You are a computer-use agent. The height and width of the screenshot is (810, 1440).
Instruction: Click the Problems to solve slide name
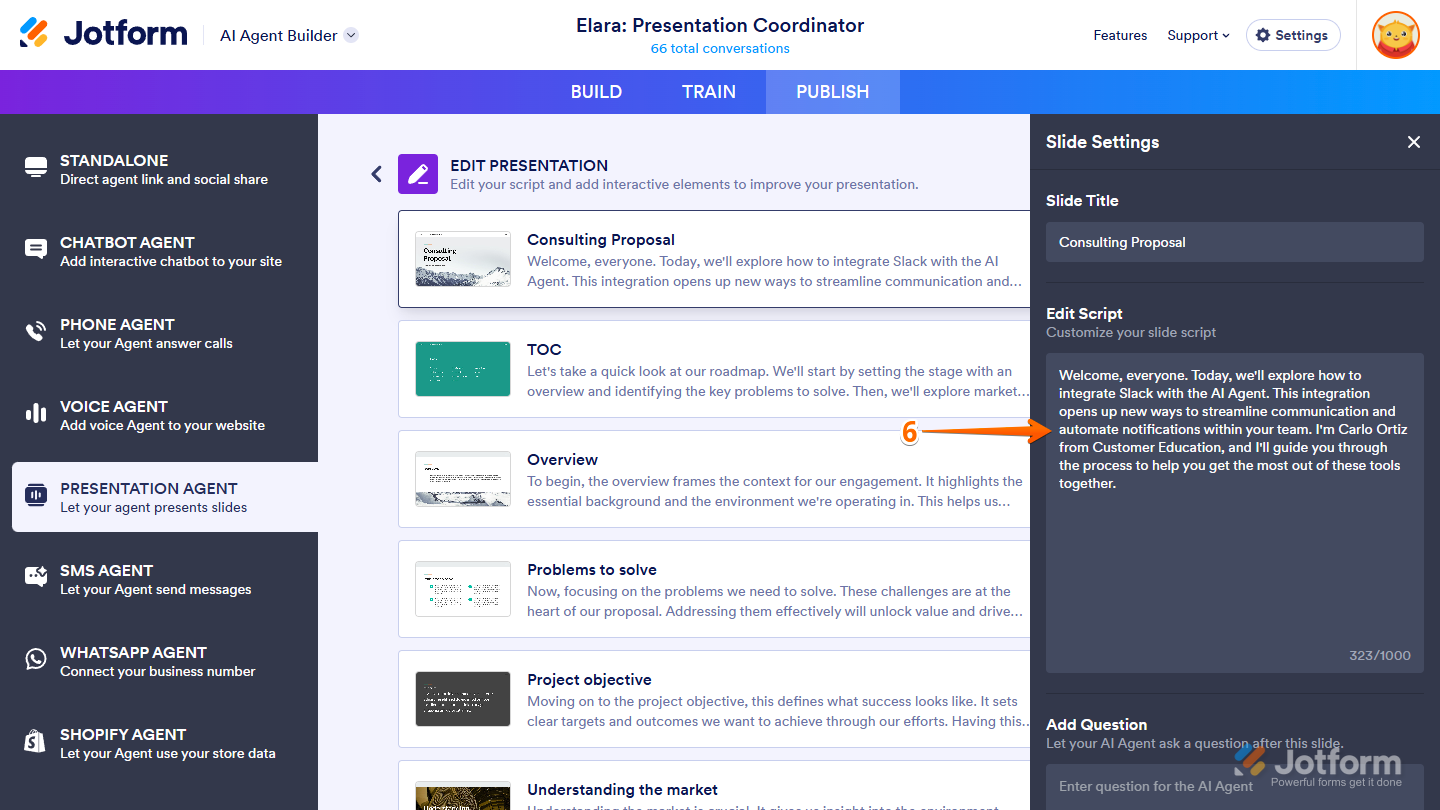pyautogui.click(x=592, y=570)
